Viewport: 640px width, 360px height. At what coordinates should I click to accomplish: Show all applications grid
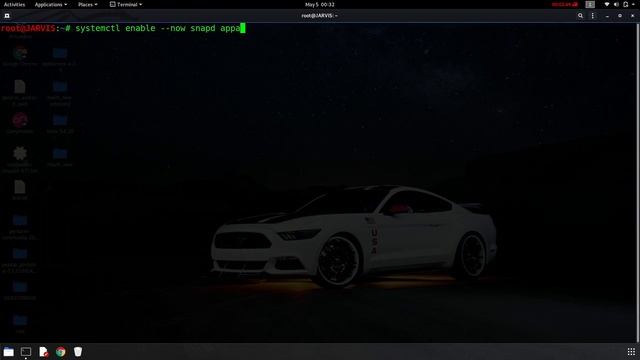tap(631, 351)
